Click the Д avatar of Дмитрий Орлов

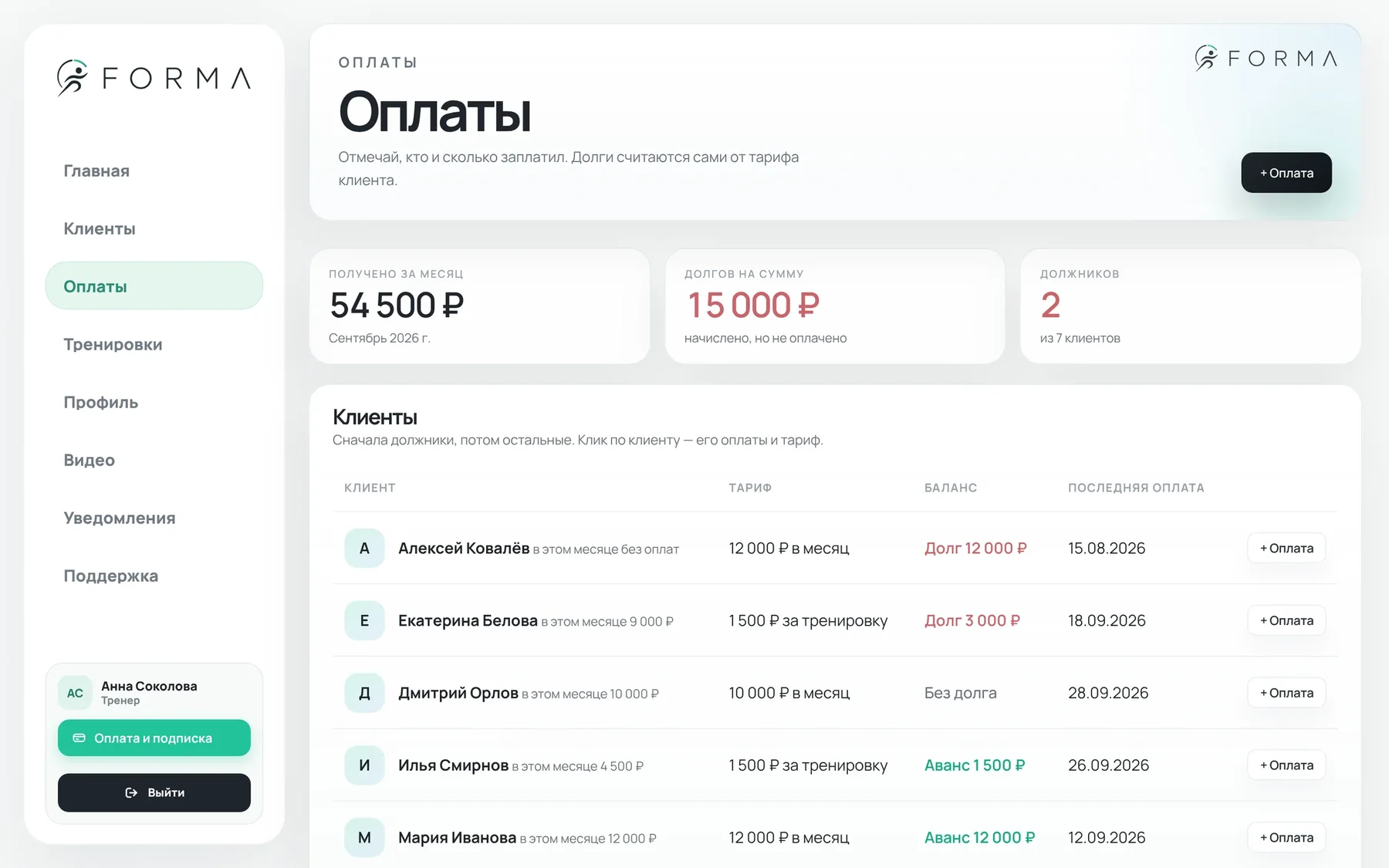(x=364, y=693)
